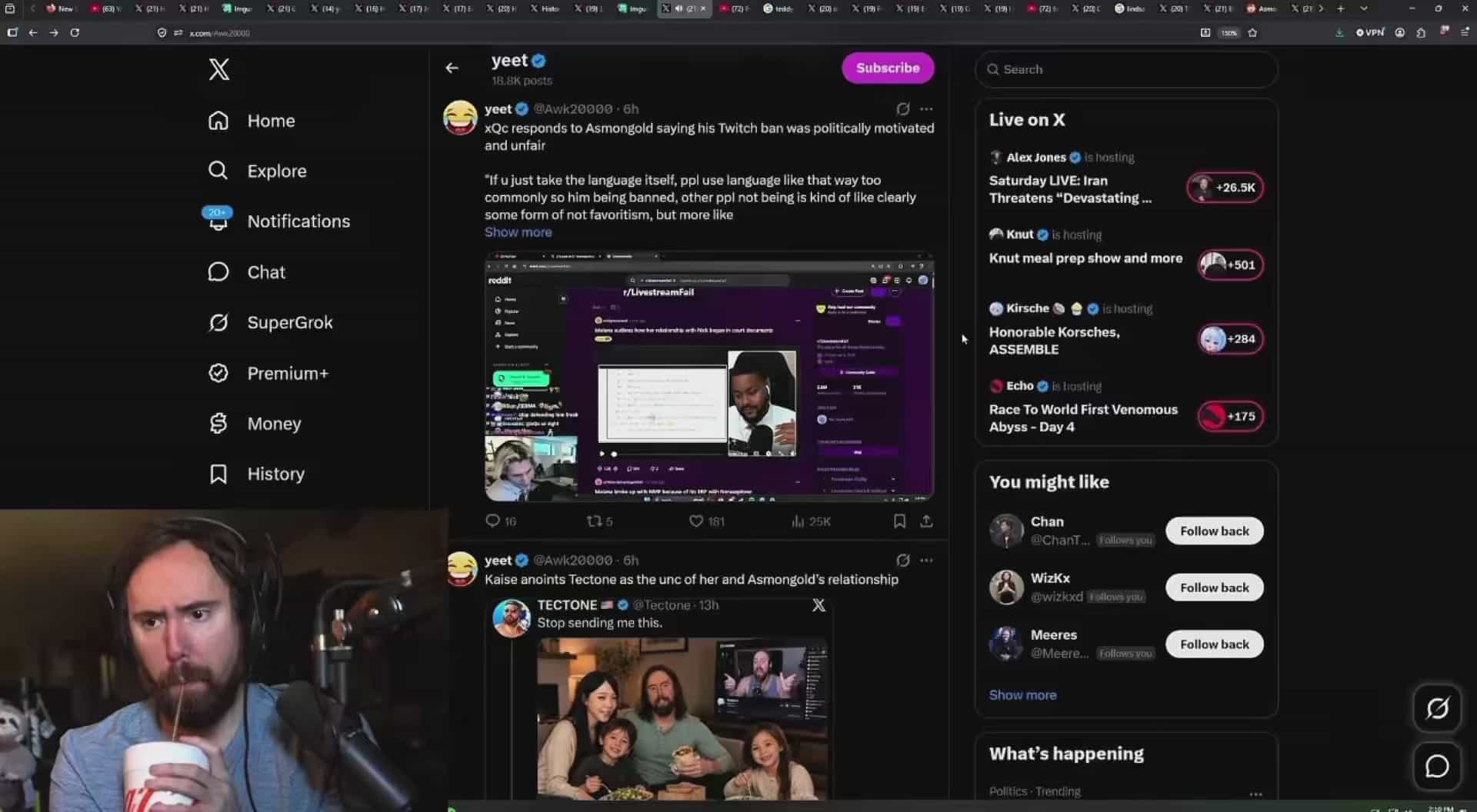This screenshot has width=1477, height=812.
Task: Share the xQc responds tweet
Action: tap(926, 521)
